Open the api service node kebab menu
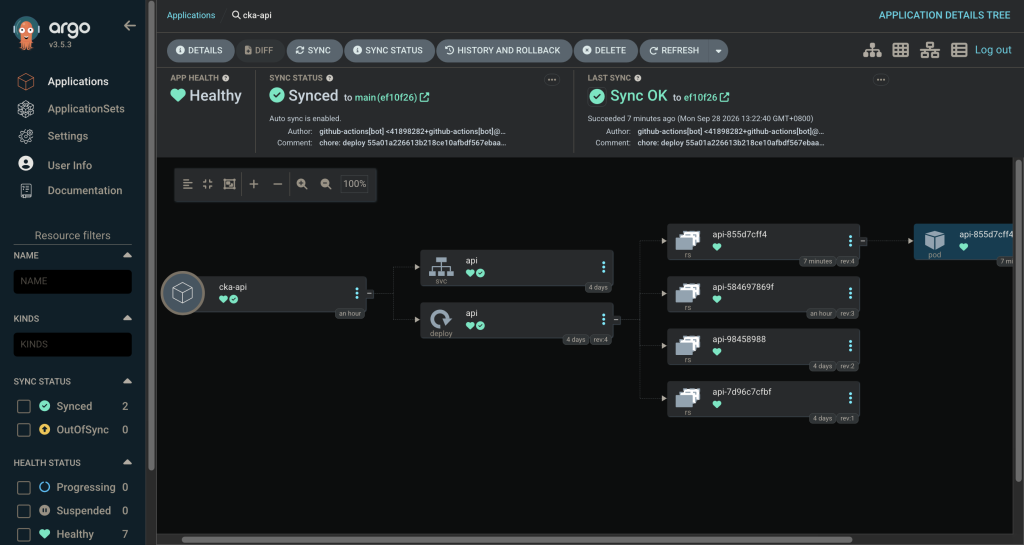The height and width of the screenshot is (545, 1024). (x=603, y=267)
